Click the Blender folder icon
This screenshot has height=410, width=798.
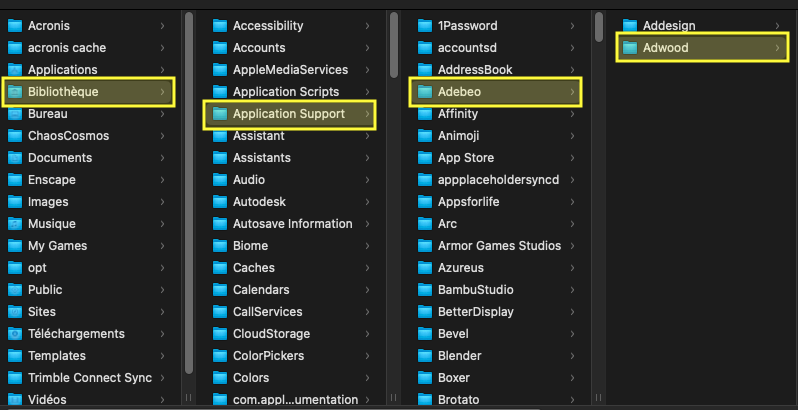pos(424,356)
